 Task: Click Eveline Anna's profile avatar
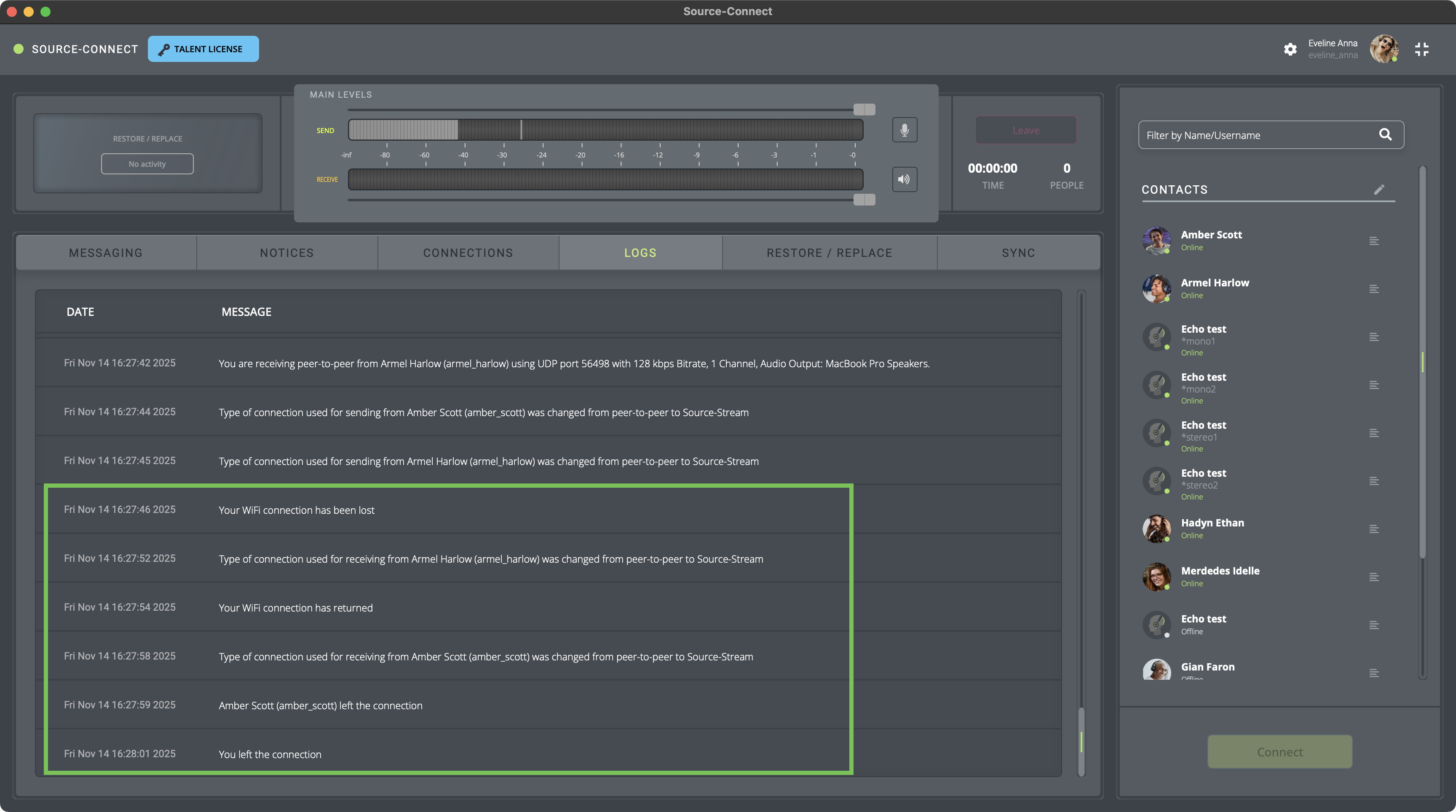[1384, 49]
